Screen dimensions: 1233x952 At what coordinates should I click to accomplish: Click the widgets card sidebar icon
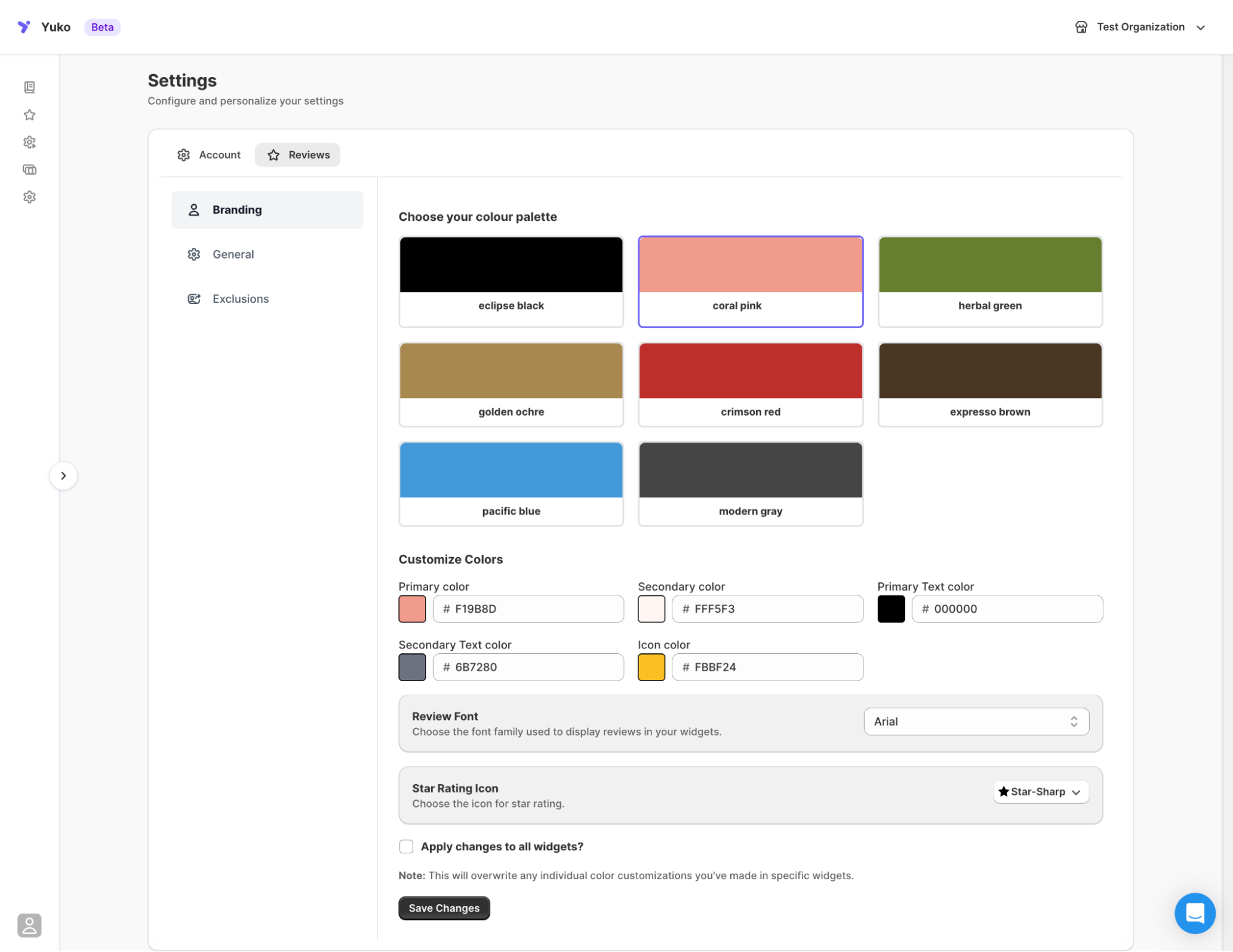[30, 170]
